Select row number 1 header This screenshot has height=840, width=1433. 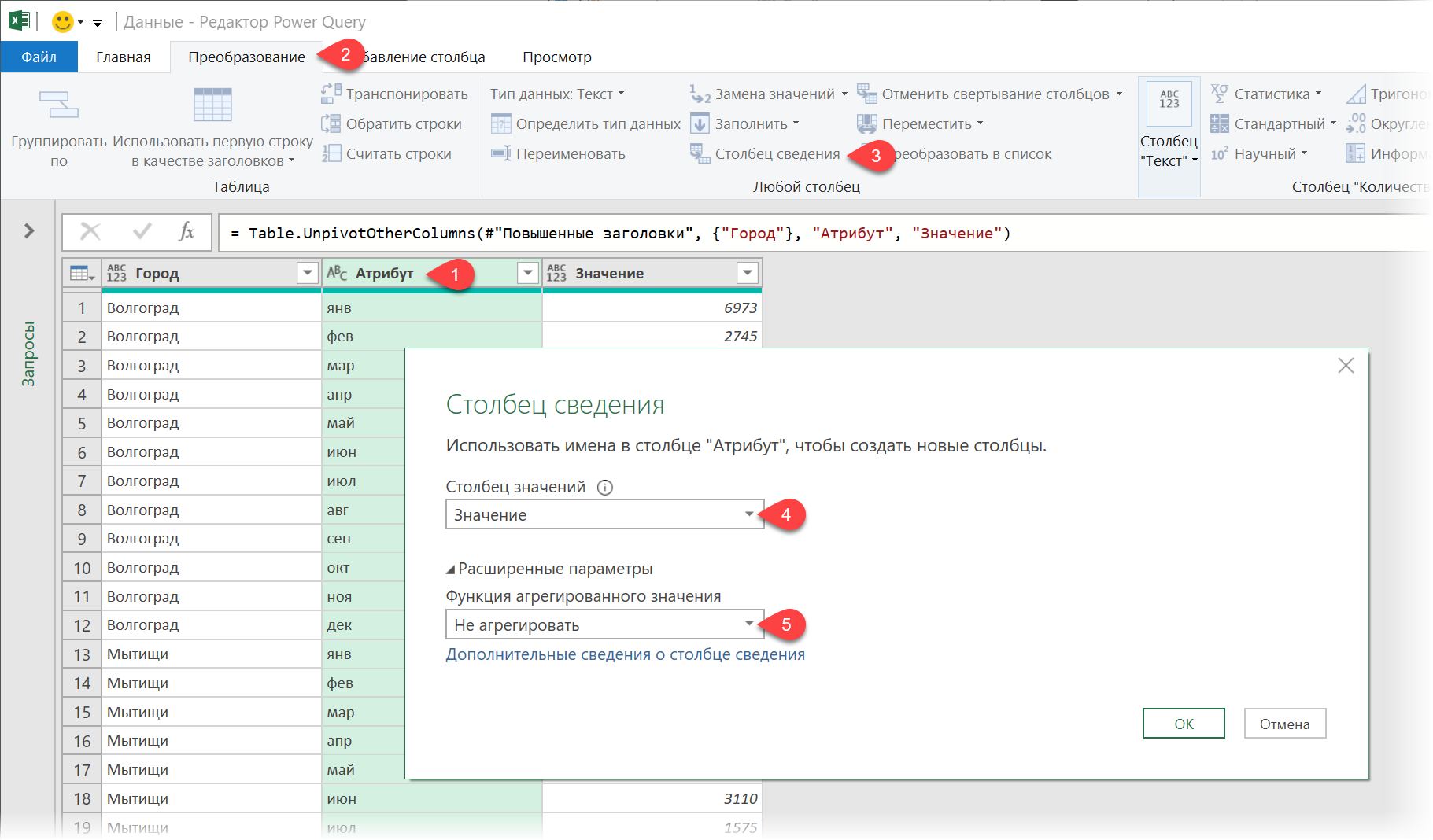point(82,308)
